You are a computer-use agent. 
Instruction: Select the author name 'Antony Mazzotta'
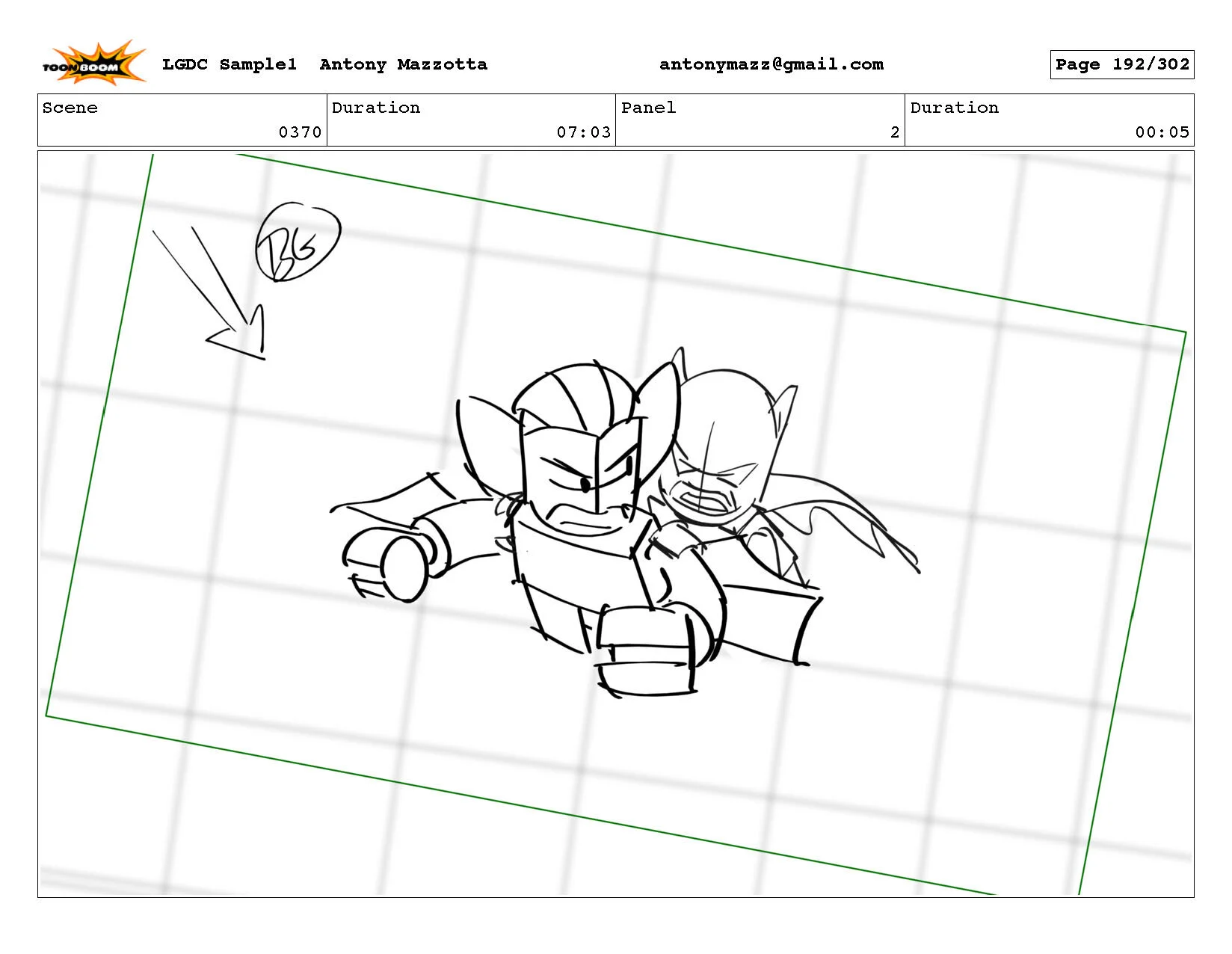coord(404,64)
